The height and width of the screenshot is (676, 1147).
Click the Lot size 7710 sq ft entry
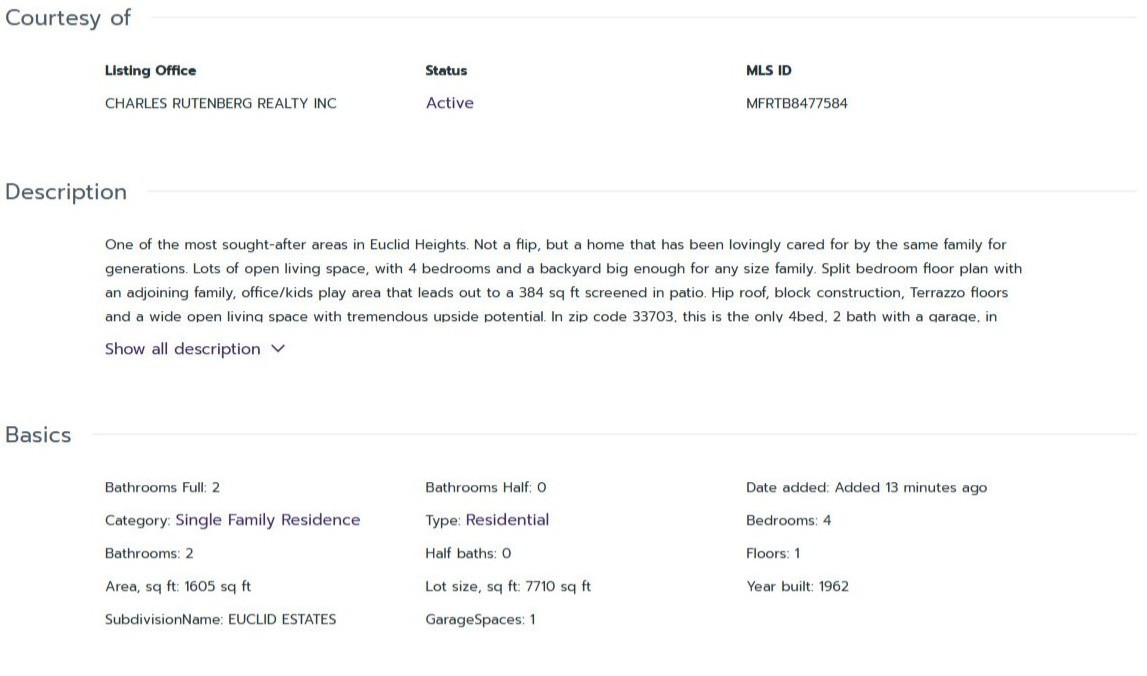point(507,587)
